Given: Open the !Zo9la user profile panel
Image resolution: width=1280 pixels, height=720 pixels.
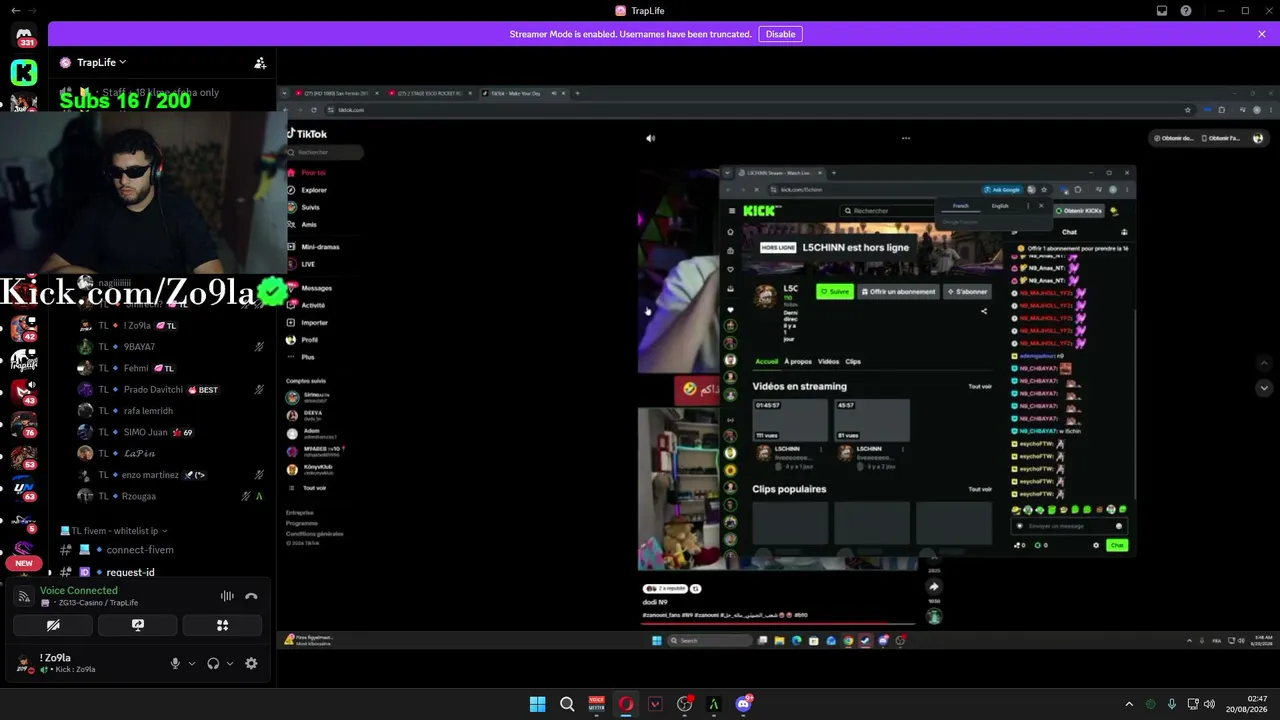Looking at the screenshot, I should pyautogui.click(x=68, y=663).
